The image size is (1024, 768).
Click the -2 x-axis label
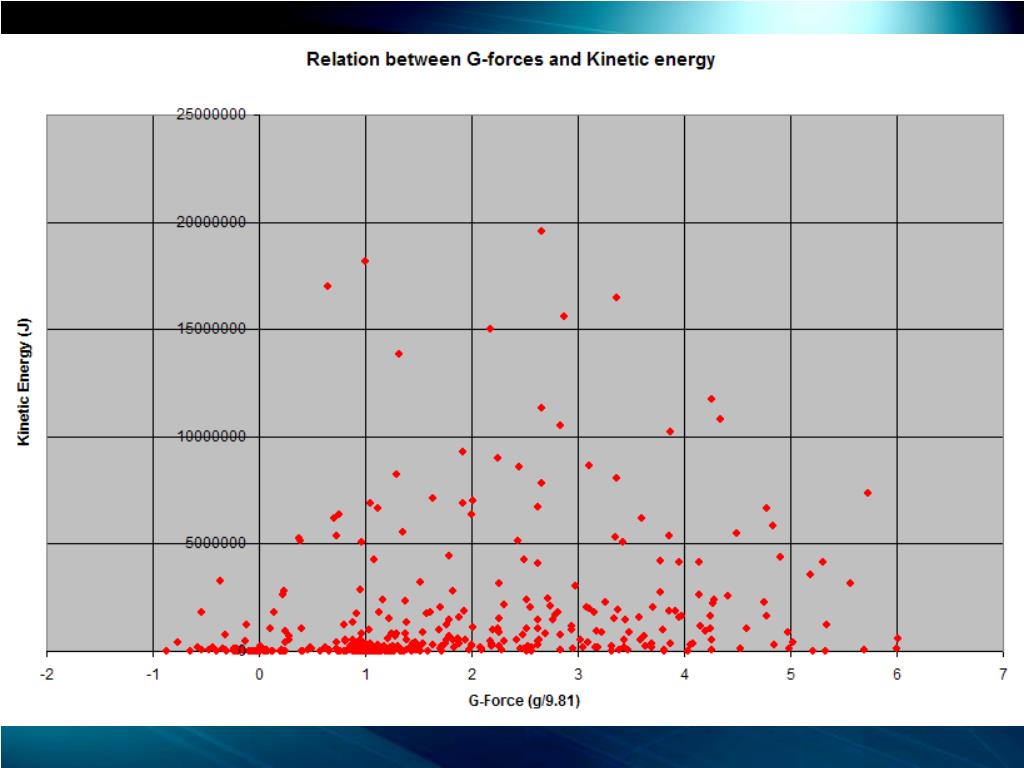point(46,675)
